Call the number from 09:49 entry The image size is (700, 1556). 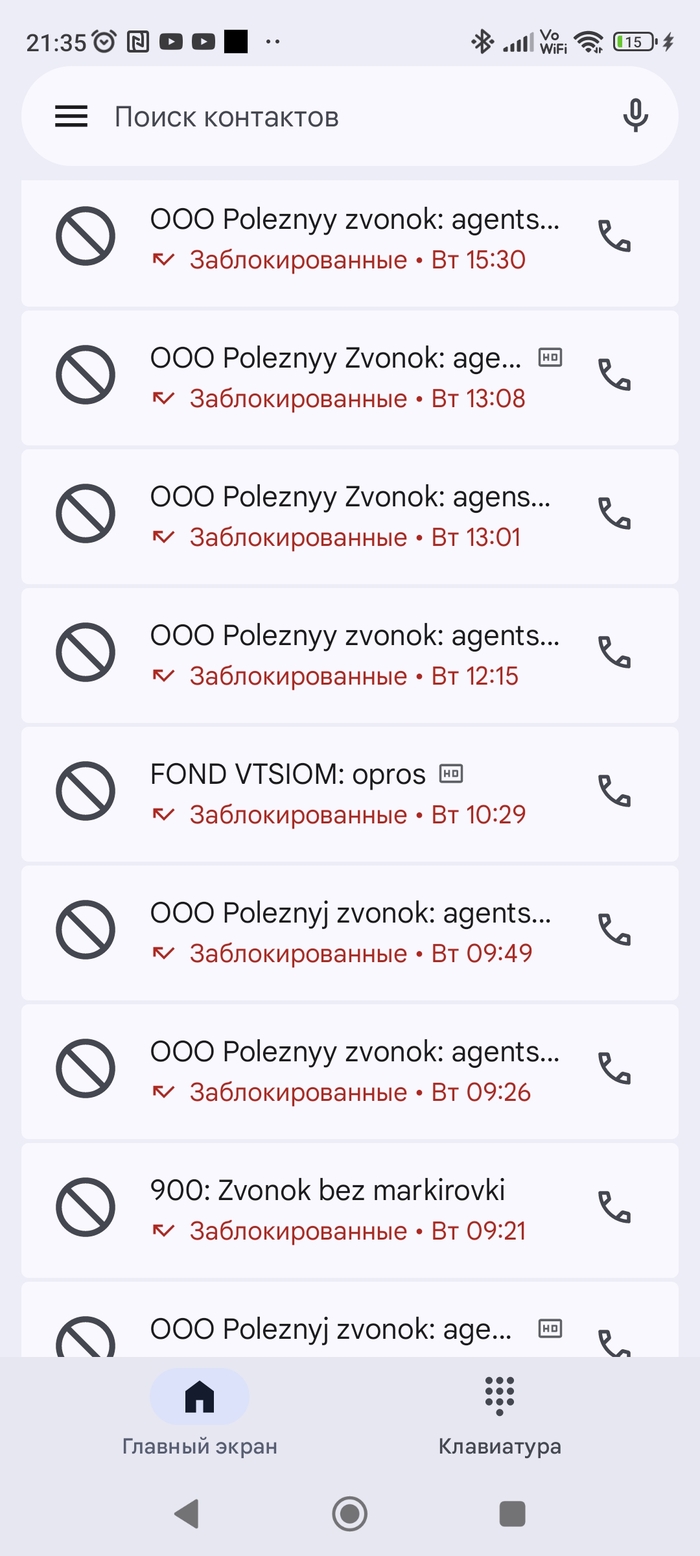coord(614,931)
